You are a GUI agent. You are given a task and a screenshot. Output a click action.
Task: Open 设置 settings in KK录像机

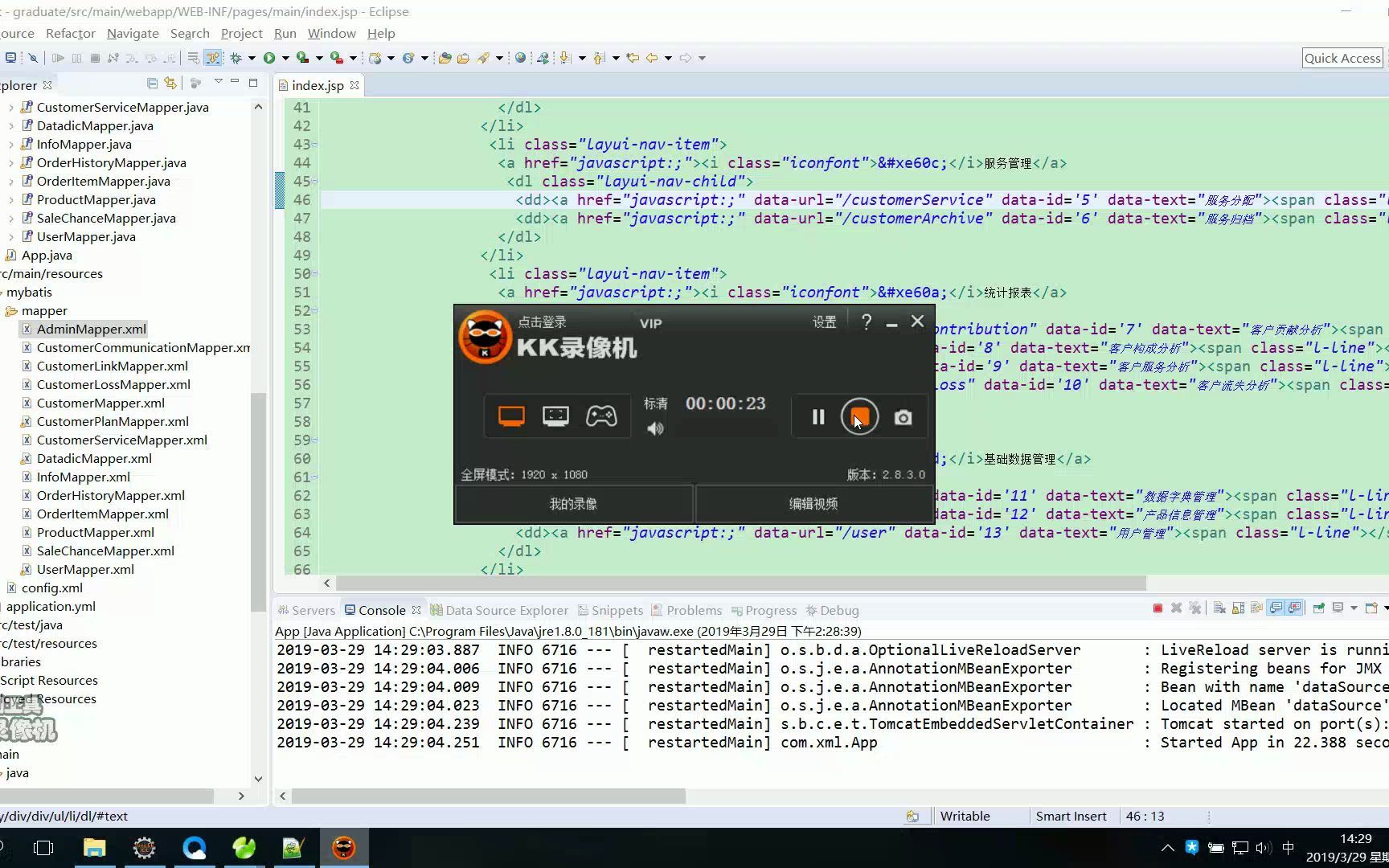tap(824, 321)
